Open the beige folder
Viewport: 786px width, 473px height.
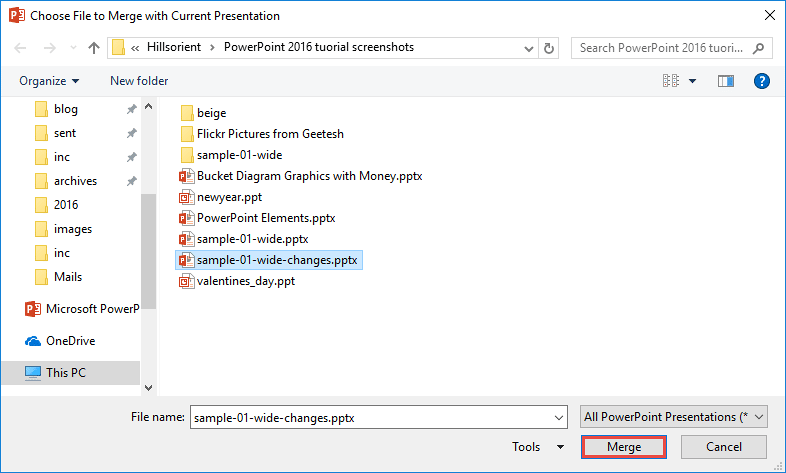coord(203,113)
